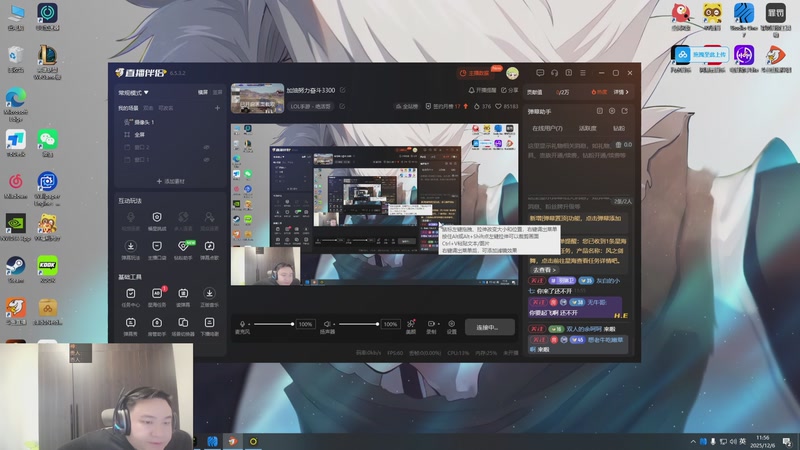Open speaker device dropdown arrow
This screenshot has height=450, width=800.
pyautogui.click(x=334, y=324)
